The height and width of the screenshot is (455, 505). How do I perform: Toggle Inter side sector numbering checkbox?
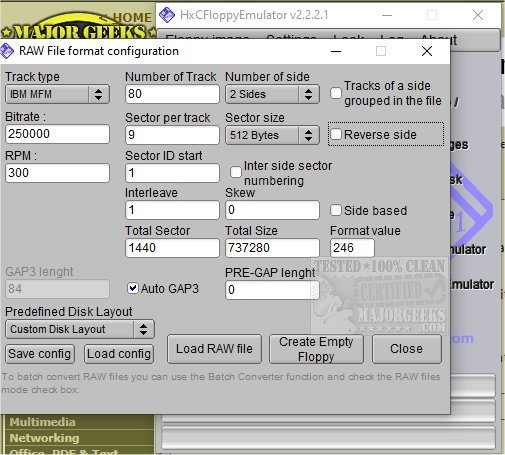236,172
